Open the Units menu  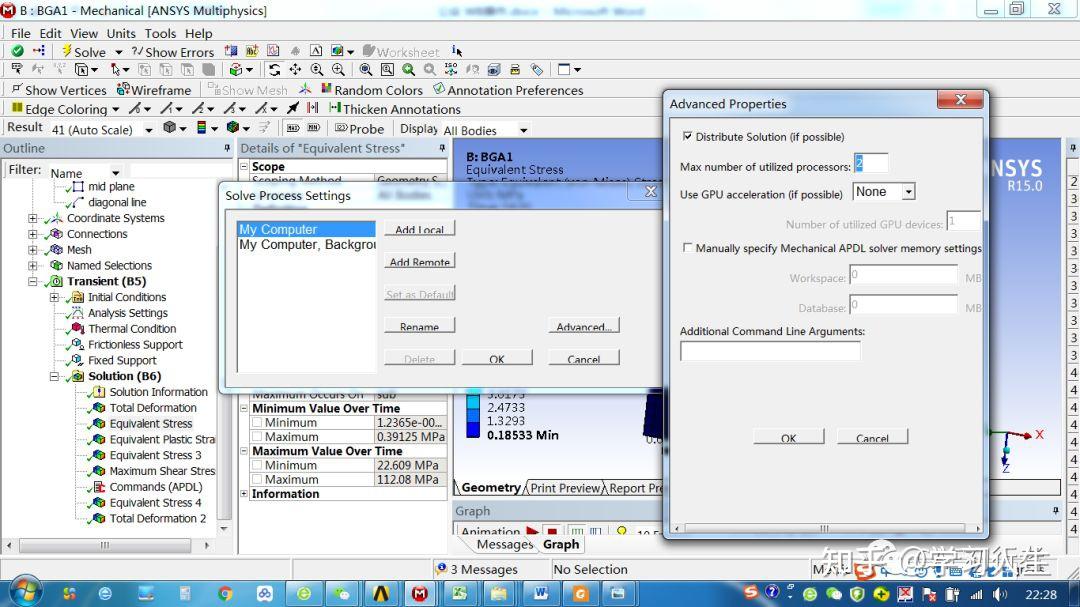click(x=120, y=32)
